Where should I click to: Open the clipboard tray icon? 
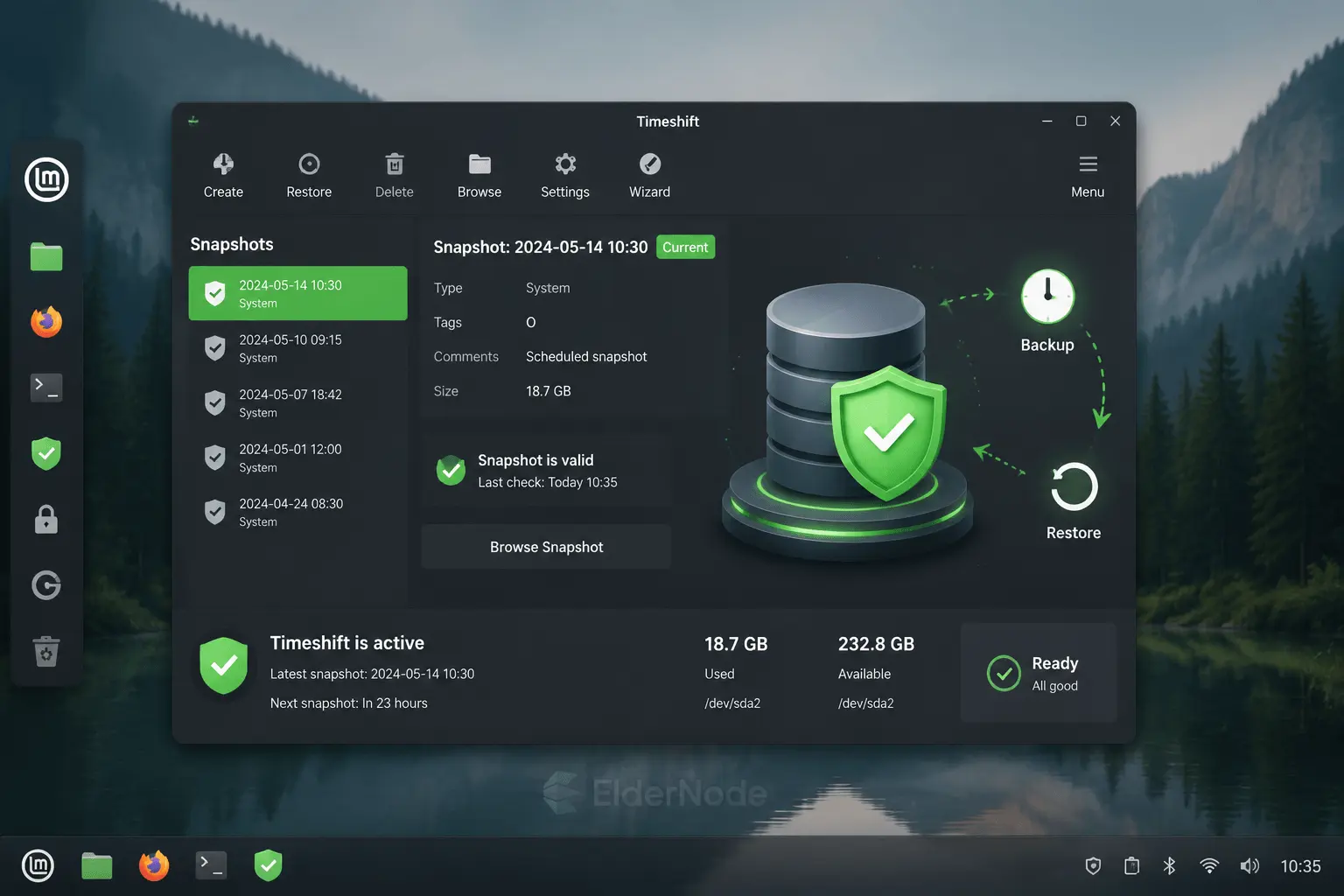[x=1131, y=866]
